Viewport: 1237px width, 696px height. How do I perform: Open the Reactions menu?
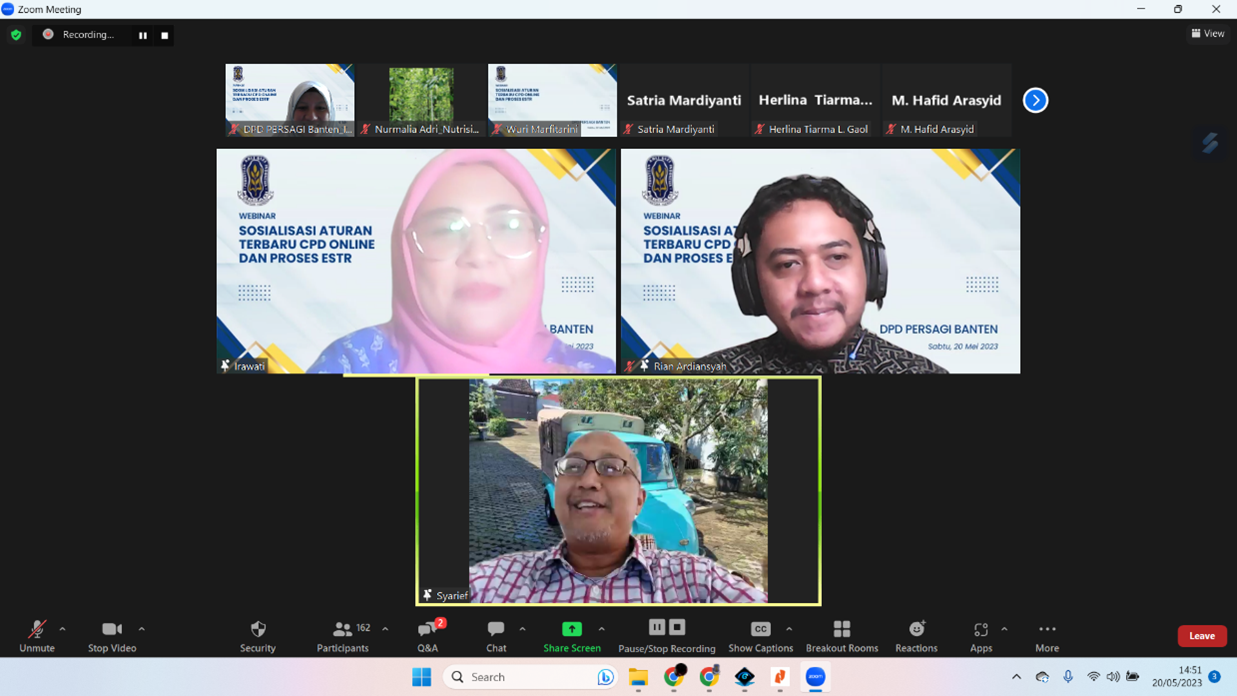coord(916,636)
